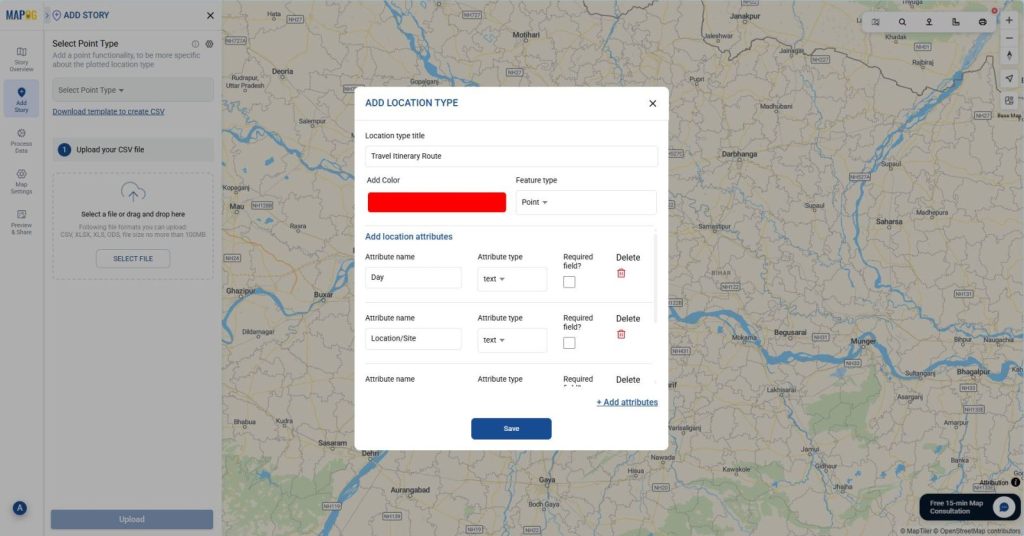Click the SELECT FILE button
This screenshot has height=536, width=1024.
point(133,259)
